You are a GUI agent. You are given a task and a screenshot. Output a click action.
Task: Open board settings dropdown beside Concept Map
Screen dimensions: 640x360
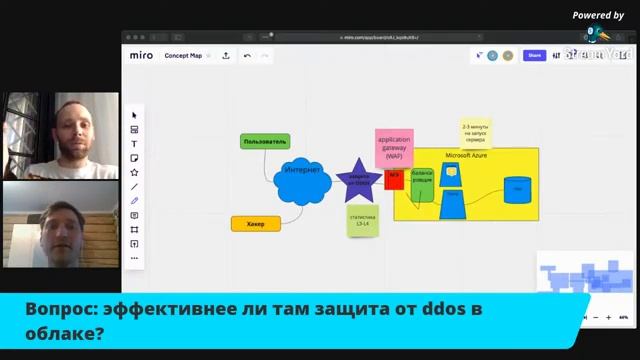point(209,56)
